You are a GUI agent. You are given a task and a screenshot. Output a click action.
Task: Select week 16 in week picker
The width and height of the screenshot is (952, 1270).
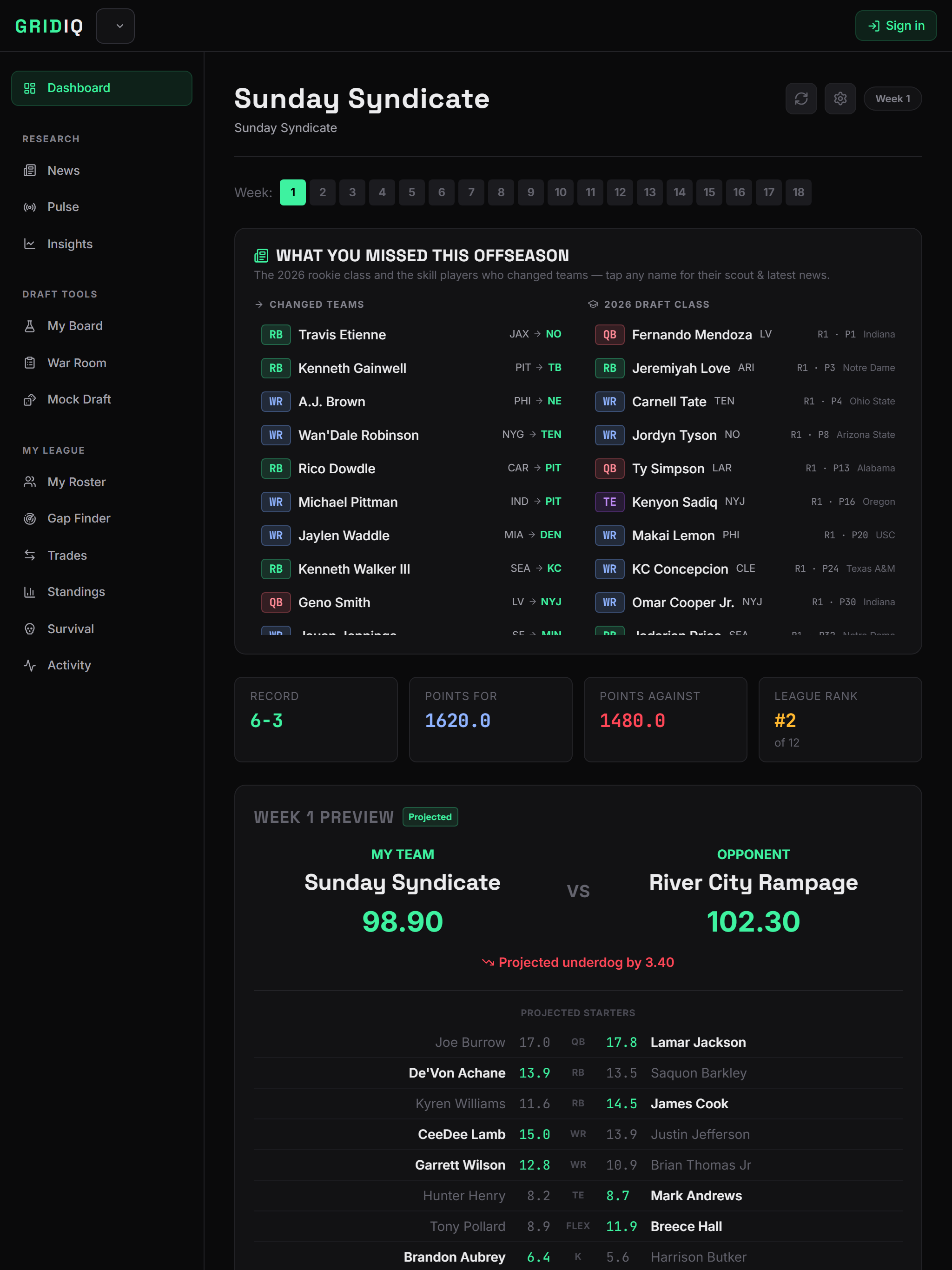(x=739, y=192)
